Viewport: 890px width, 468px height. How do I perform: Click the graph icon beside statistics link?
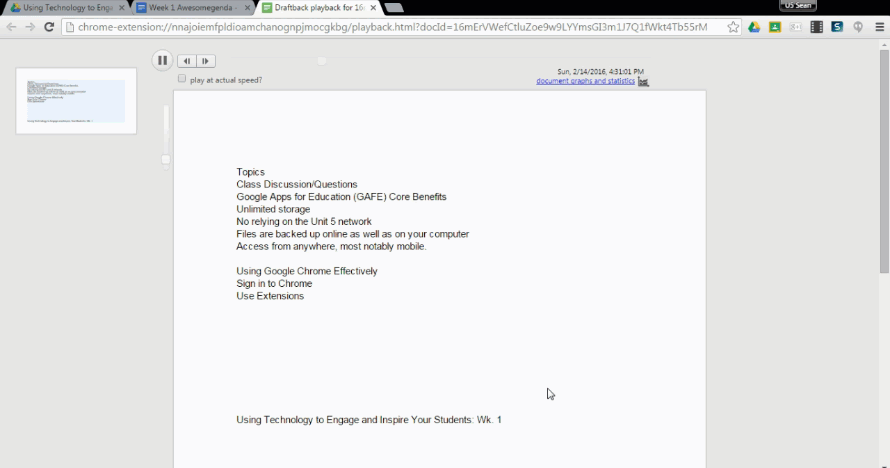(x=643, y=82)
